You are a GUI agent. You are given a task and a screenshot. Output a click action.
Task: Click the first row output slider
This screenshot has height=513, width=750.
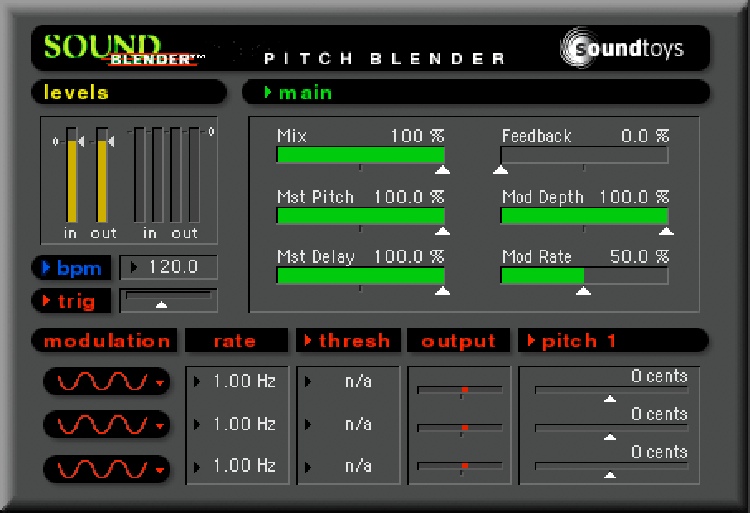point(460,391)
